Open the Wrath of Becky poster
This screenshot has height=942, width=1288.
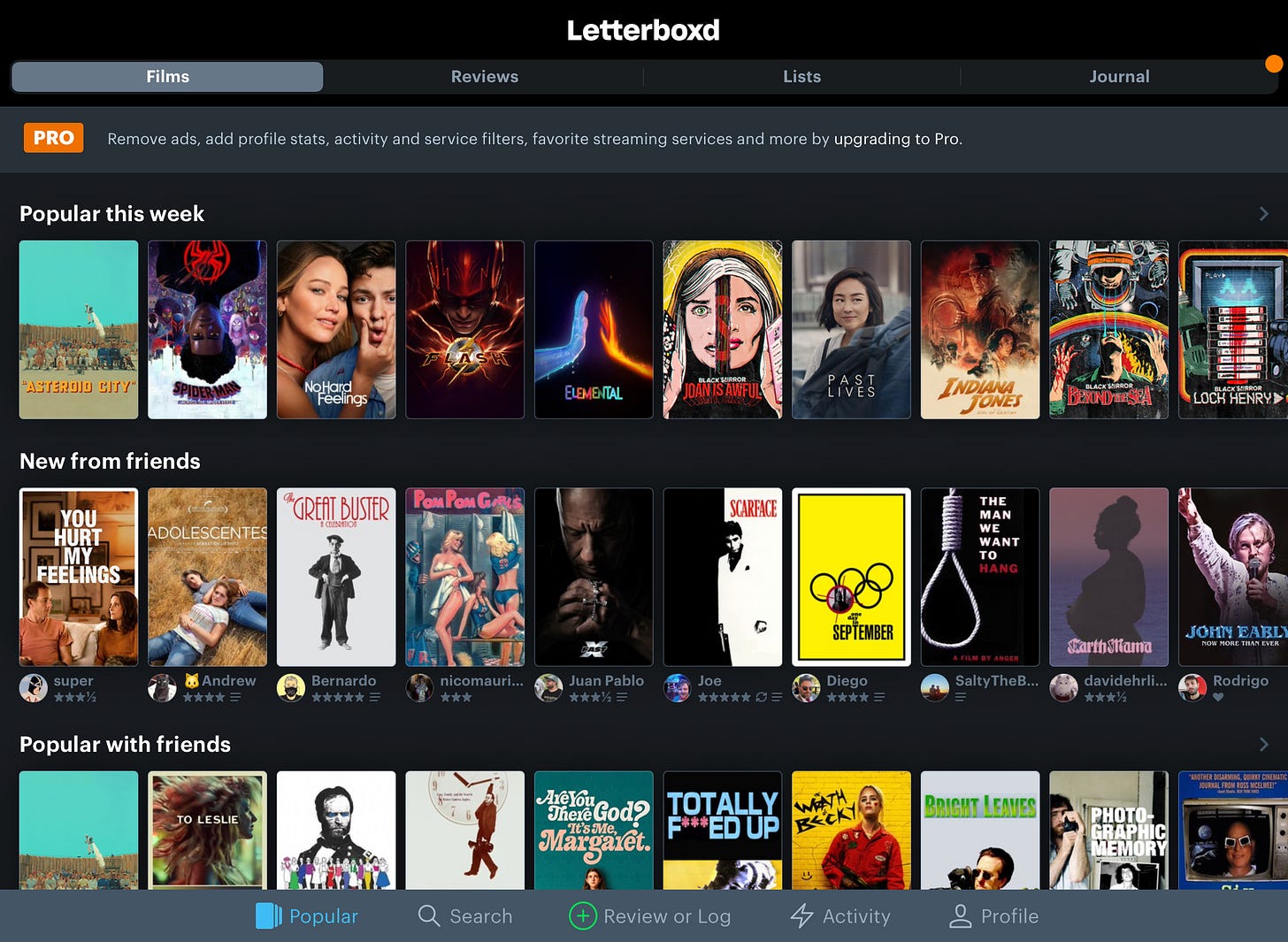(851, 831)
